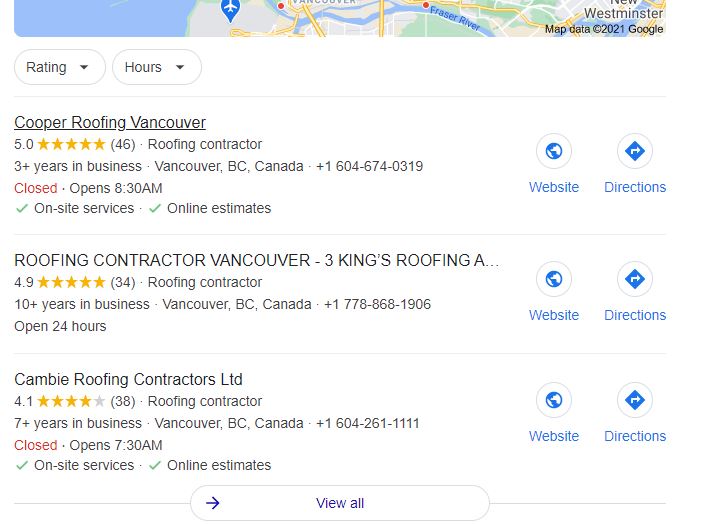The width and height of the screenshot is (716, 524).
Task: Click the View all button
Action: coord(340,503)
